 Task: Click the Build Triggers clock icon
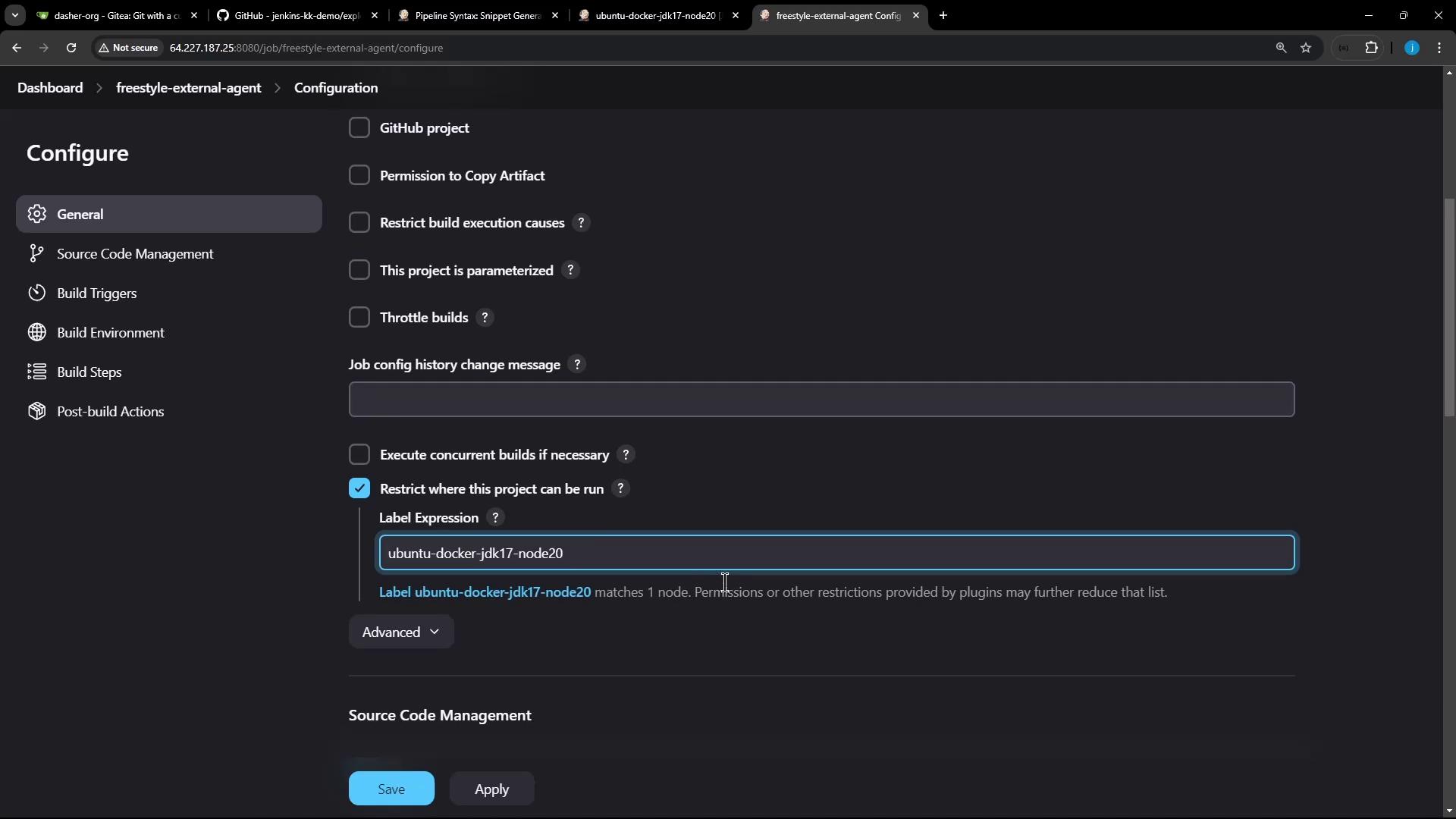(x=36, y=293)
